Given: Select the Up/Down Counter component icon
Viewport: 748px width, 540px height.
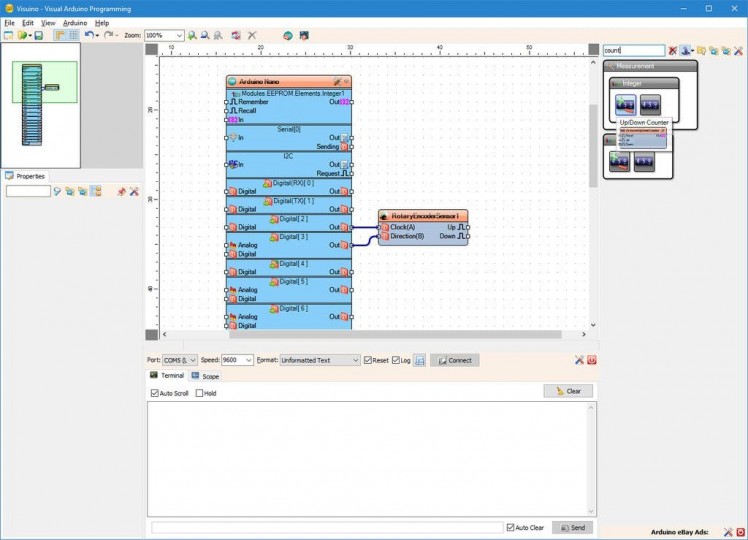Looking at the screenshot, I should click(x=625, y=103).
